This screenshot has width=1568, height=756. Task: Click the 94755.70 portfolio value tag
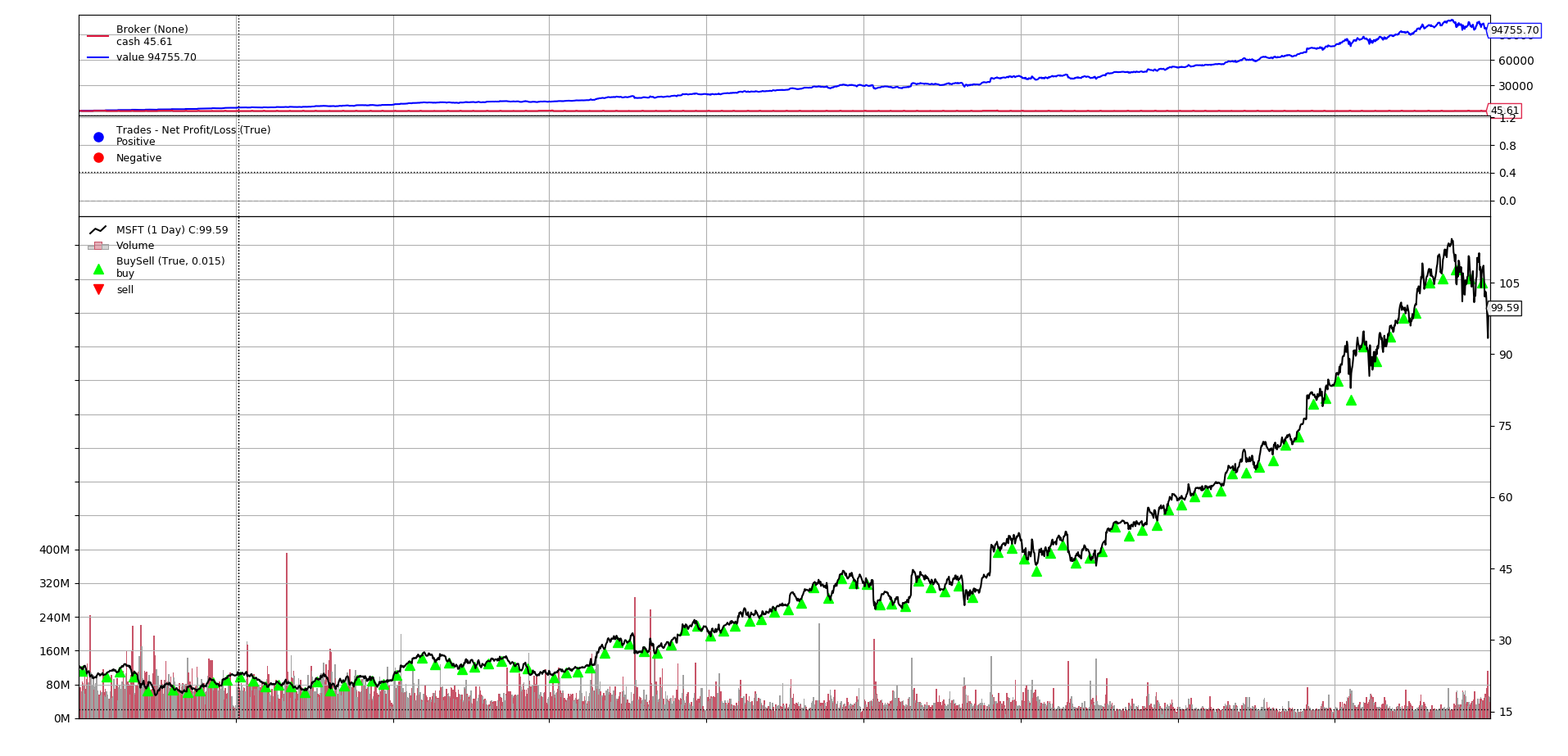pos(1514,30)
